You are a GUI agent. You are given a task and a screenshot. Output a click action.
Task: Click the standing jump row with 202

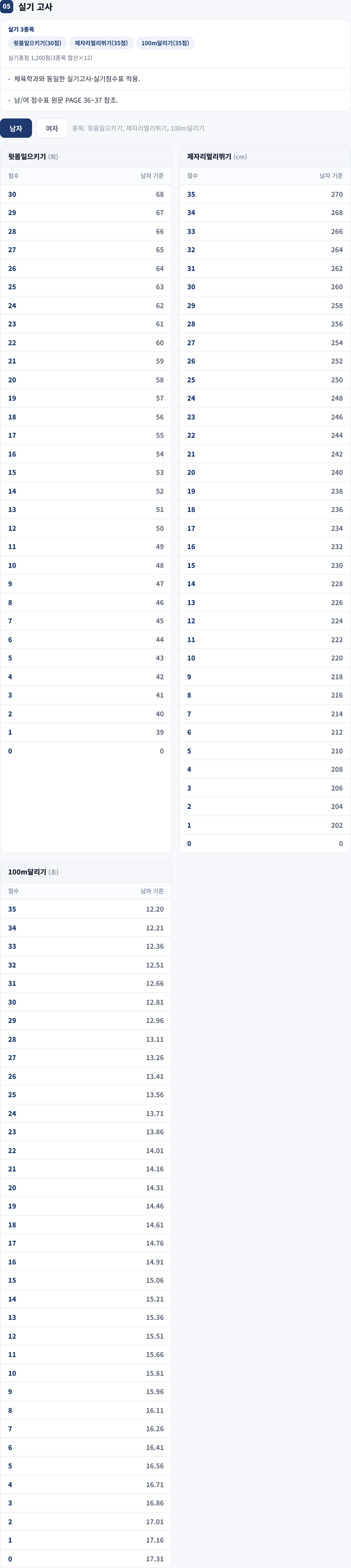[265, 825]
